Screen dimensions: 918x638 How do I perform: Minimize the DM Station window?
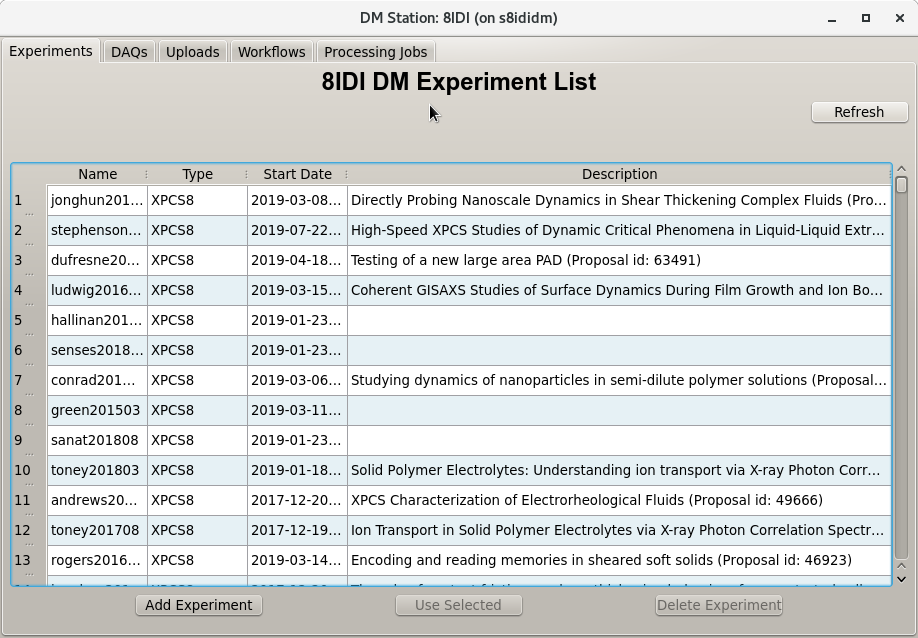(833, 18)
